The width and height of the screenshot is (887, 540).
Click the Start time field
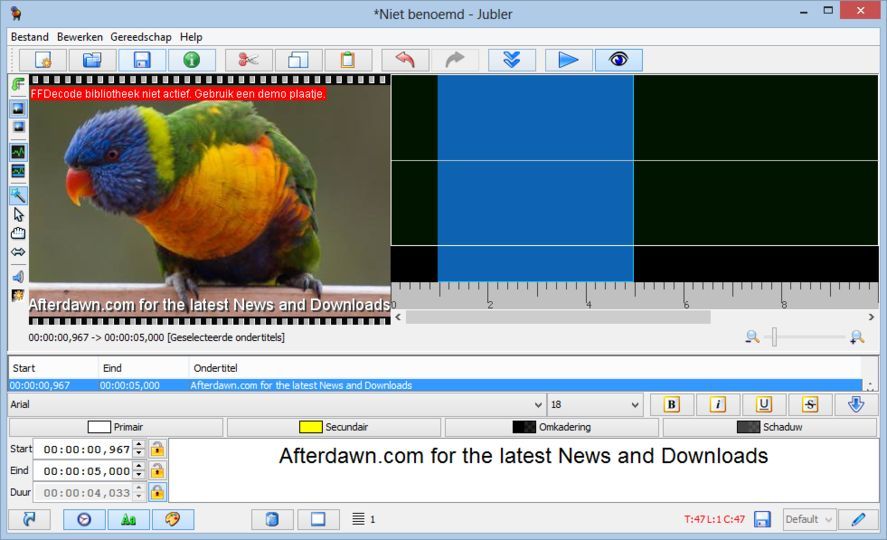click(x=83, y=450)
